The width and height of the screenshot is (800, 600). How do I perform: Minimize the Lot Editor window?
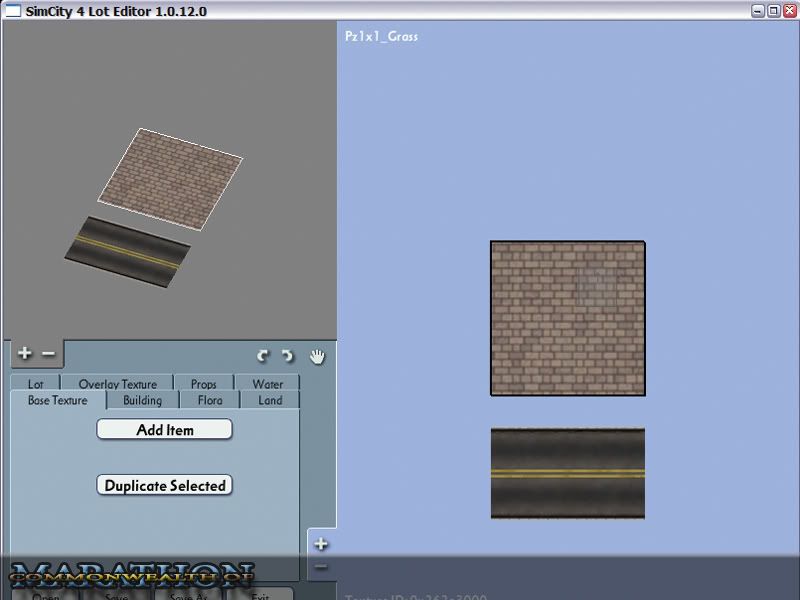tap(758, 11)
